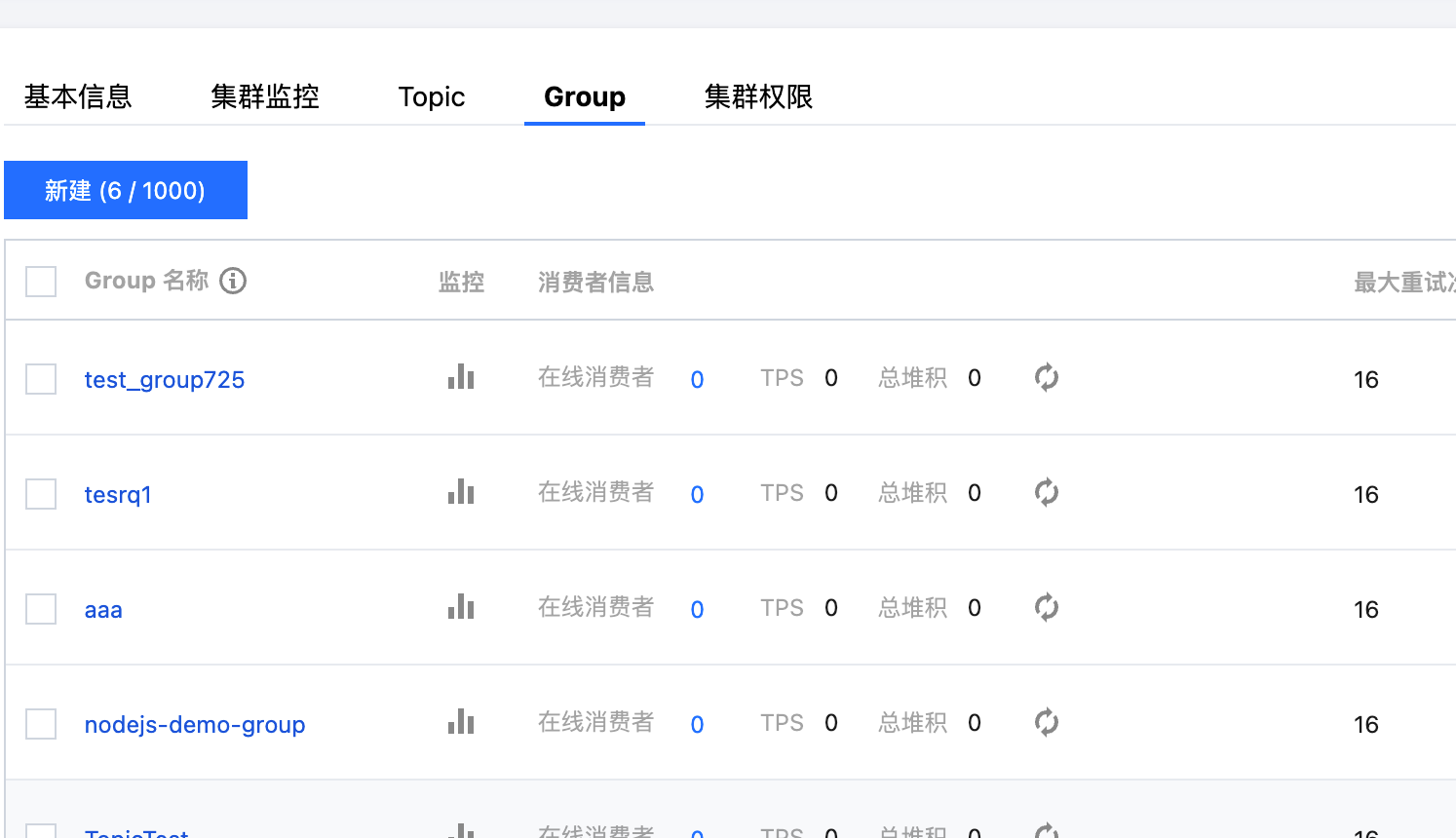Click the 新建 (6 / 1000) button
This screenshot has width=1456, height=838.
pos(126,190)
